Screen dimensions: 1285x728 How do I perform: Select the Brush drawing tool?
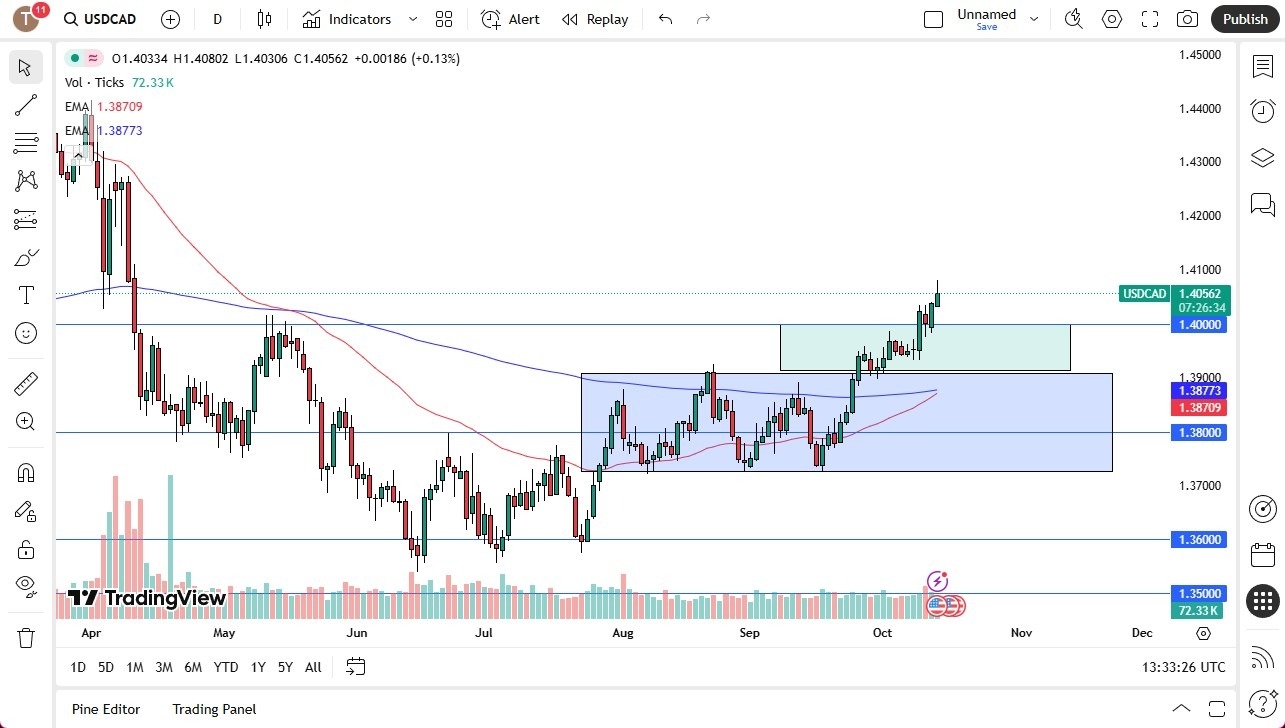point(25,257)
